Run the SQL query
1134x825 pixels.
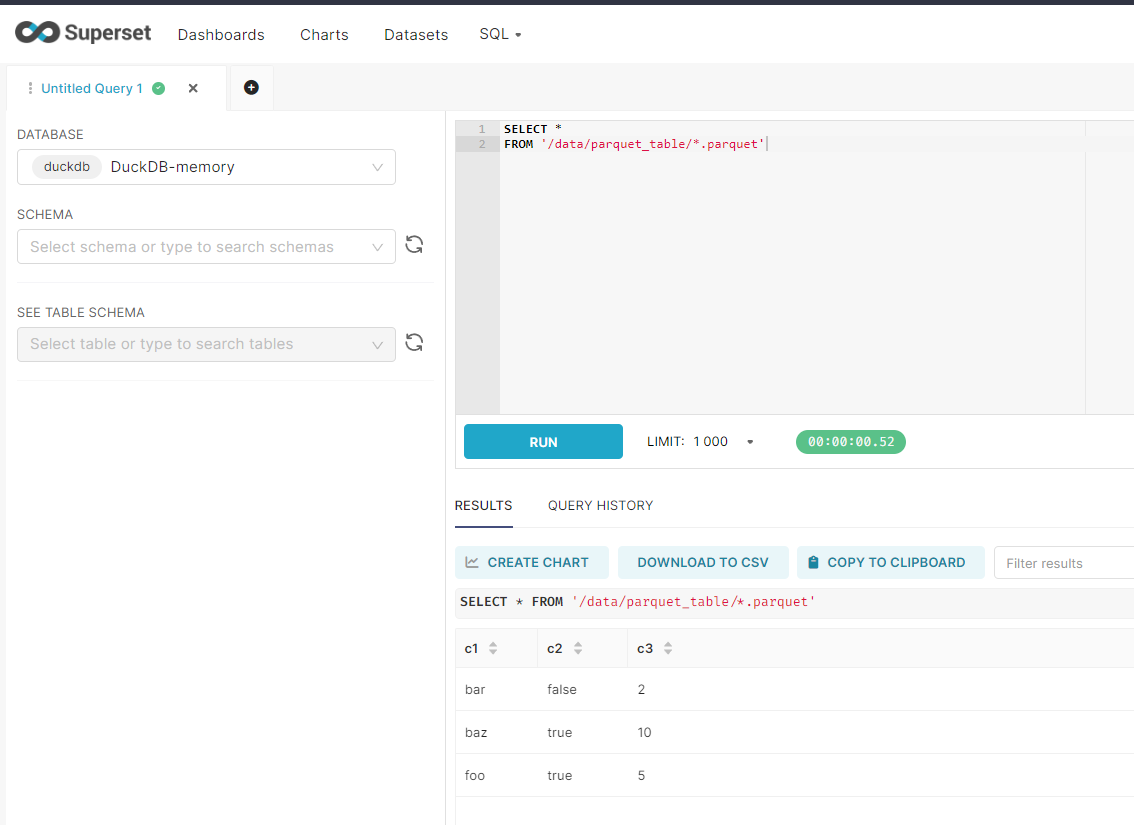coord(543,441)
